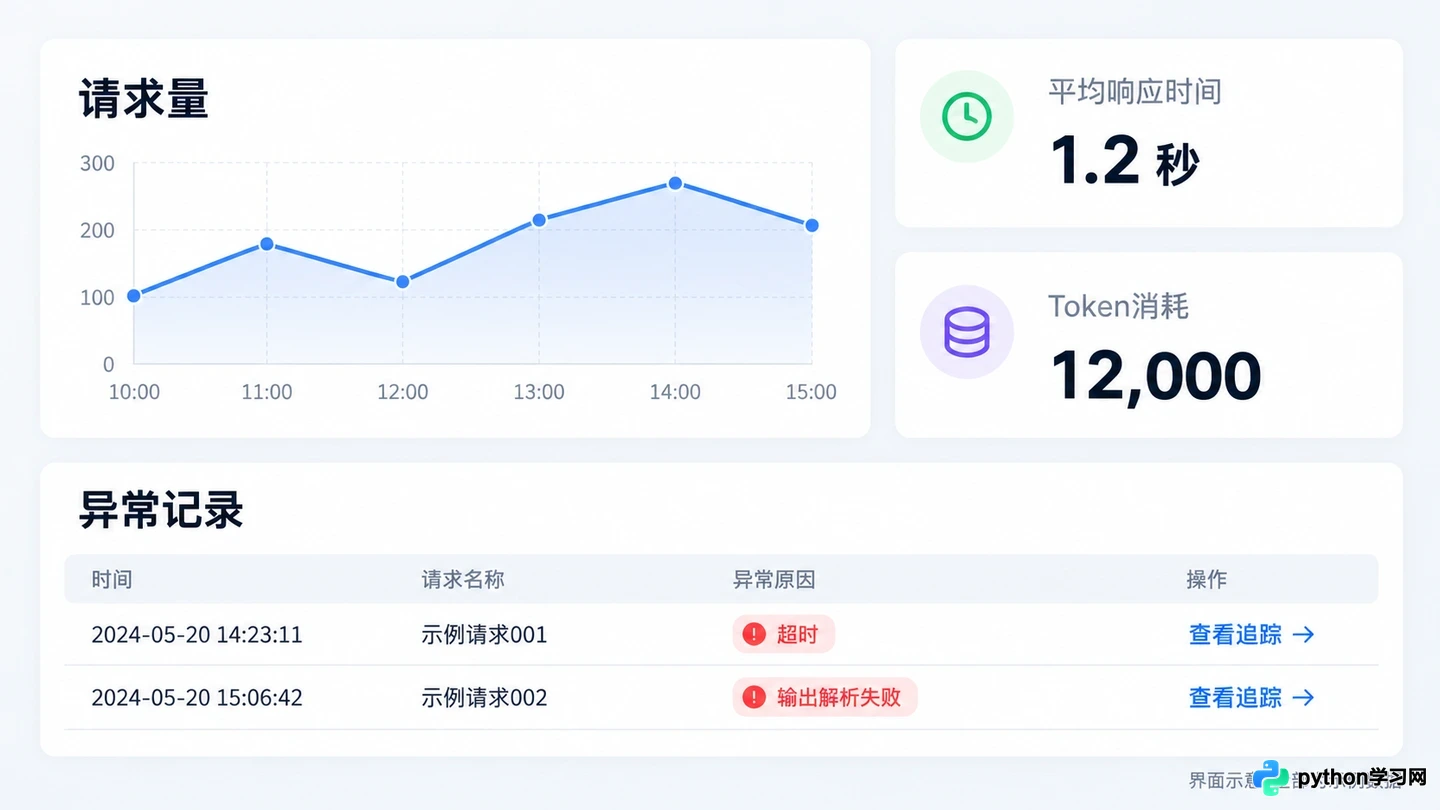Click the green clock icon for 平均响应时间
The image size is (1440, 810).
click(966, 117)
